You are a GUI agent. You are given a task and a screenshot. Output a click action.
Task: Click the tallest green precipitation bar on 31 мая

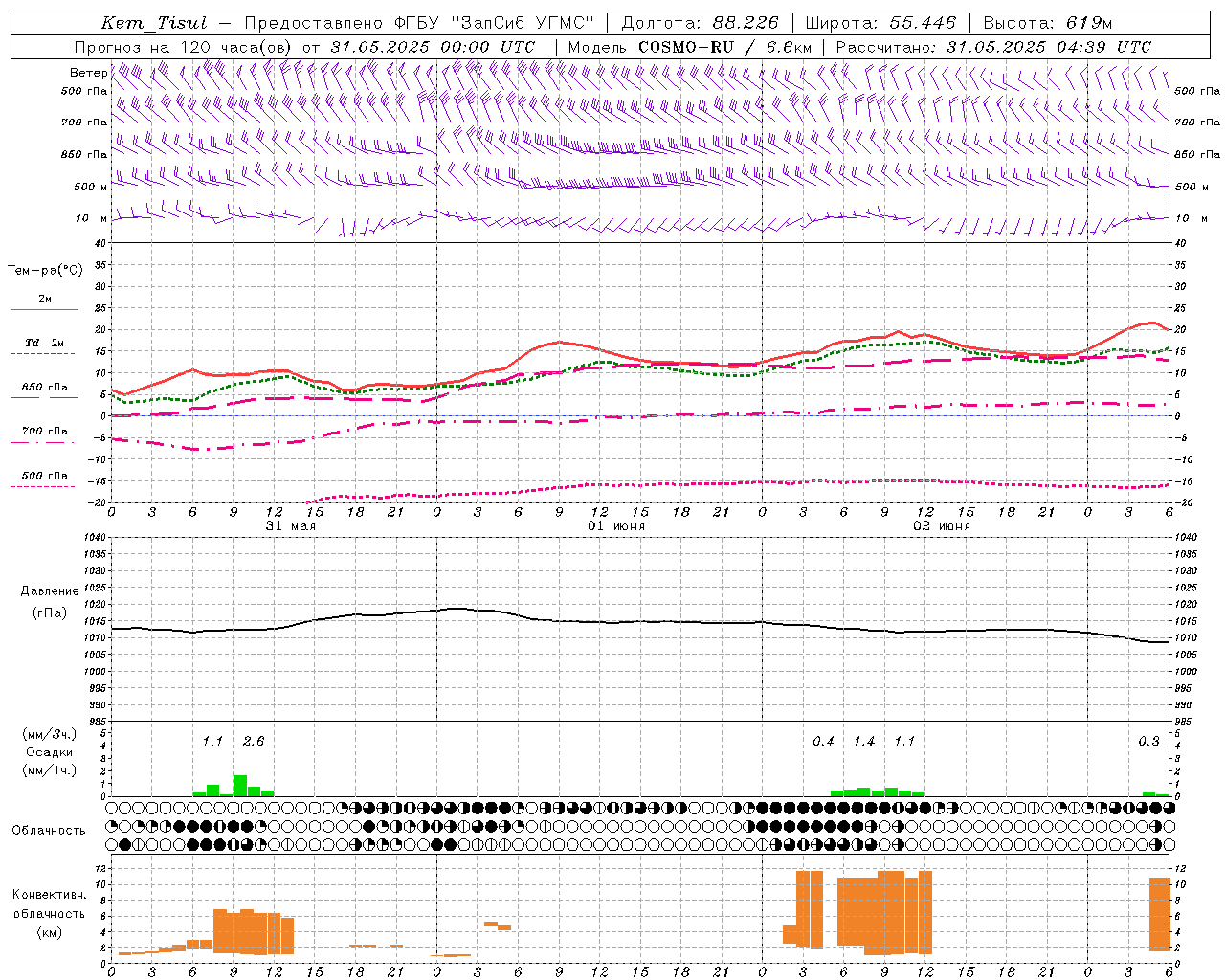click(240, 786)
